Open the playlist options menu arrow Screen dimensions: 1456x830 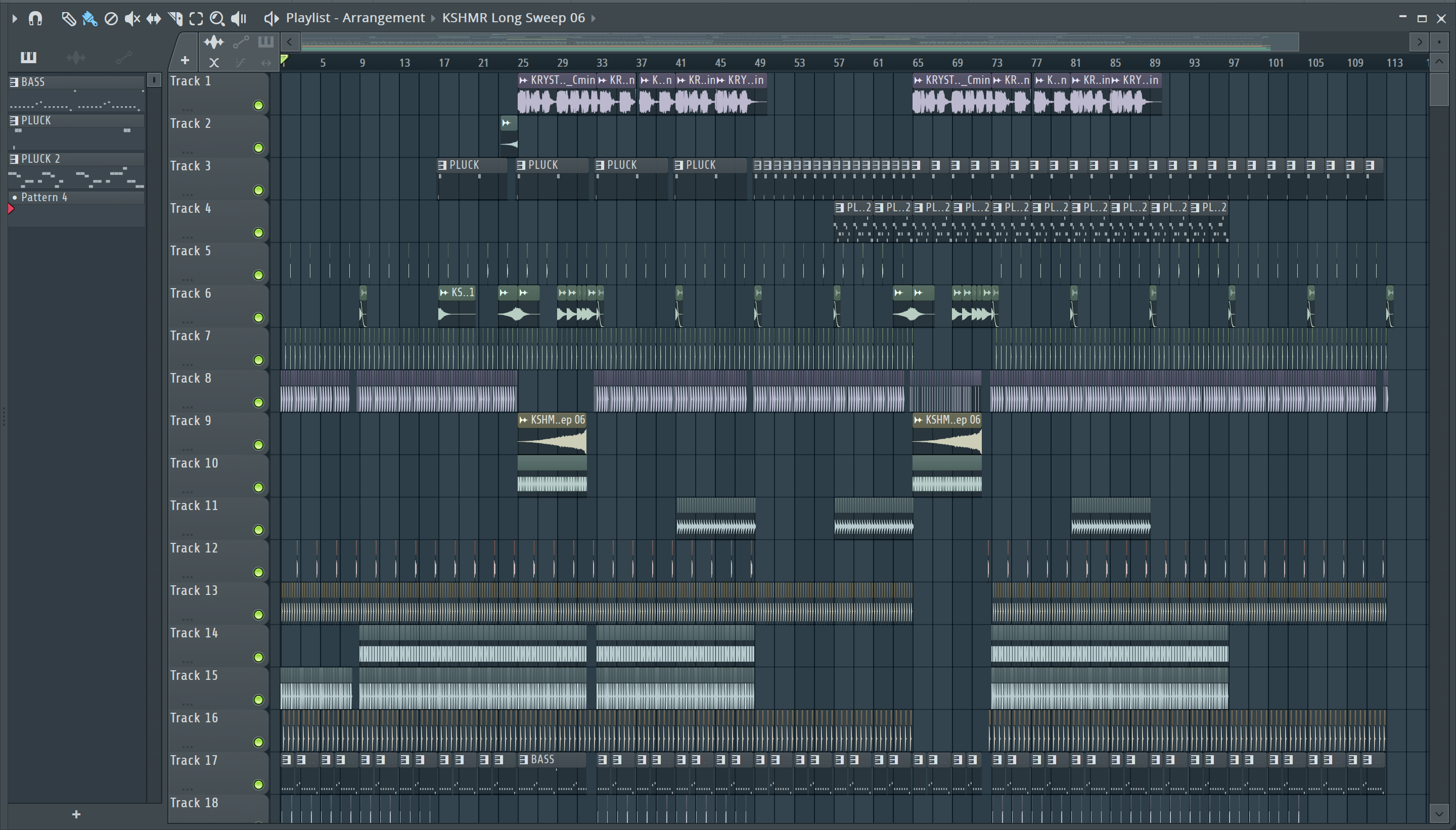[x=14, y=19]
